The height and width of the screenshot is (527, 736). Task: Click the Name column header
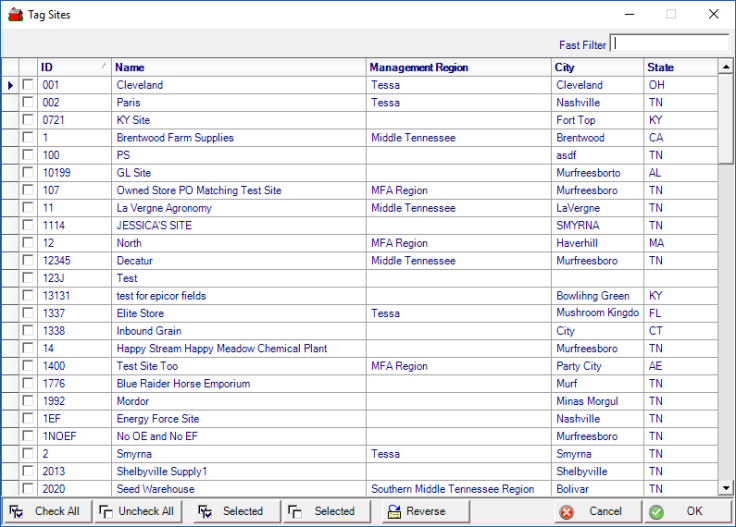[238, 68]
